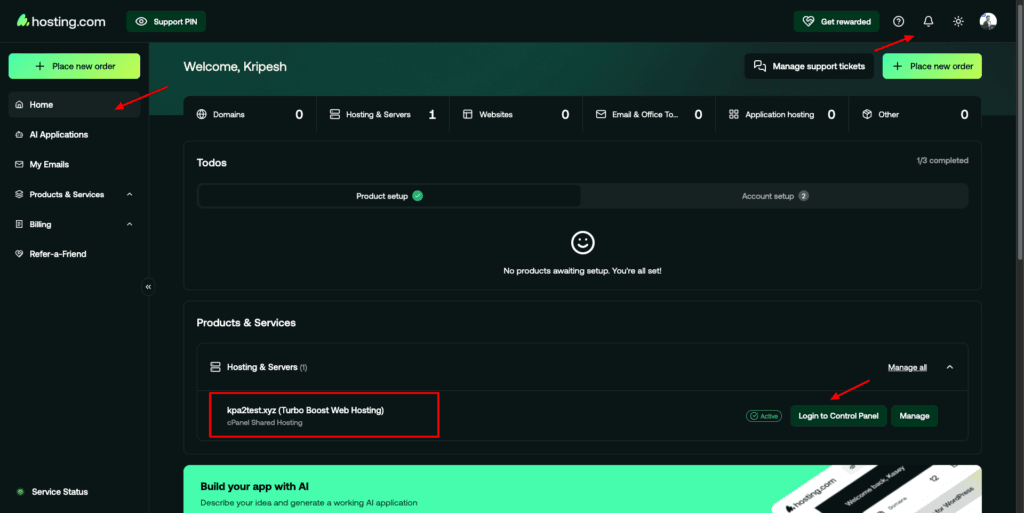This screenshot has width=1024, height=513.
Task: Click the Other cube icon
Action: coord(867,114)
